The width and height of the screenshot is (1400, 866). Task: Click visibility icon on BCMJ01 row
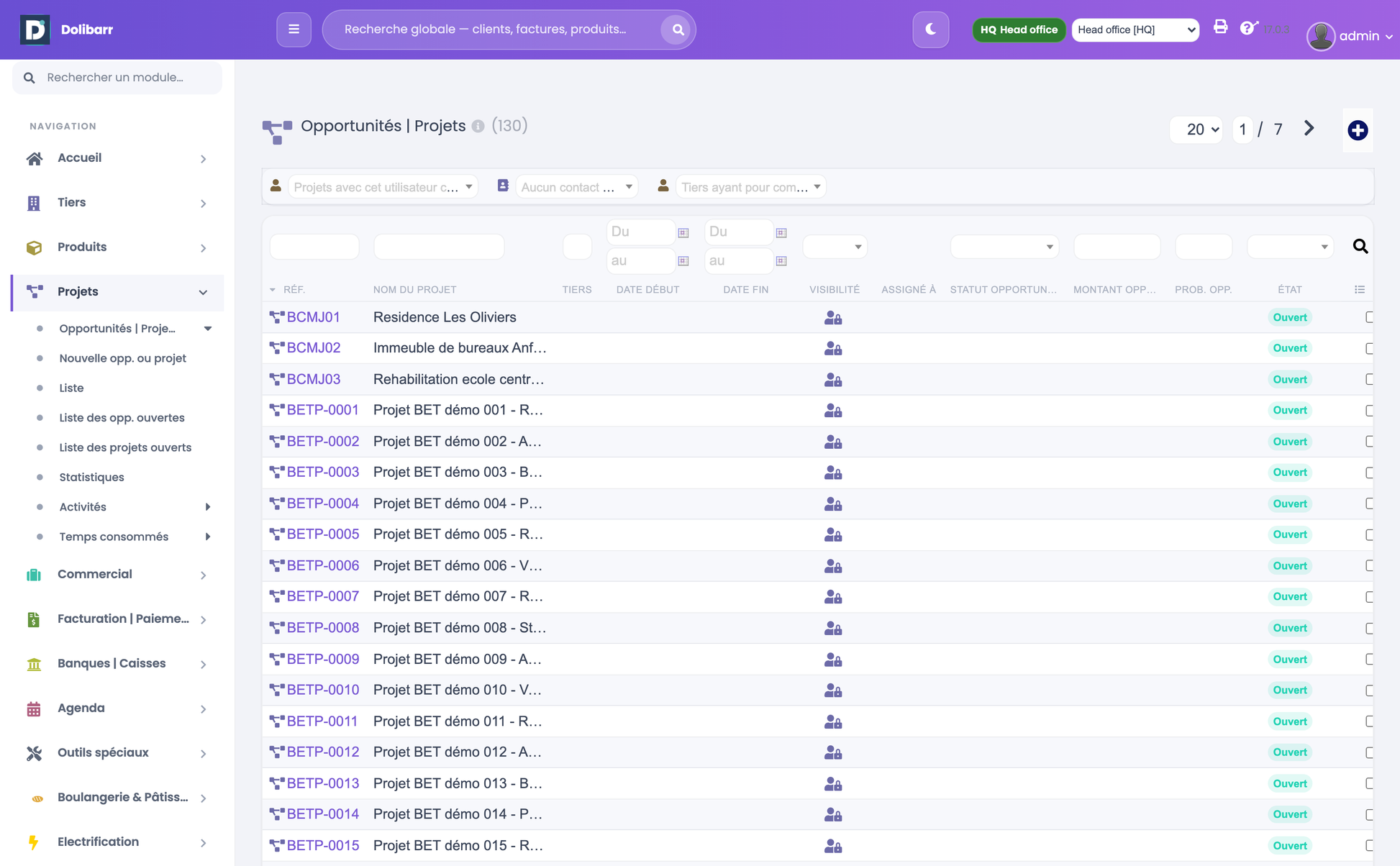coord(833,317)
